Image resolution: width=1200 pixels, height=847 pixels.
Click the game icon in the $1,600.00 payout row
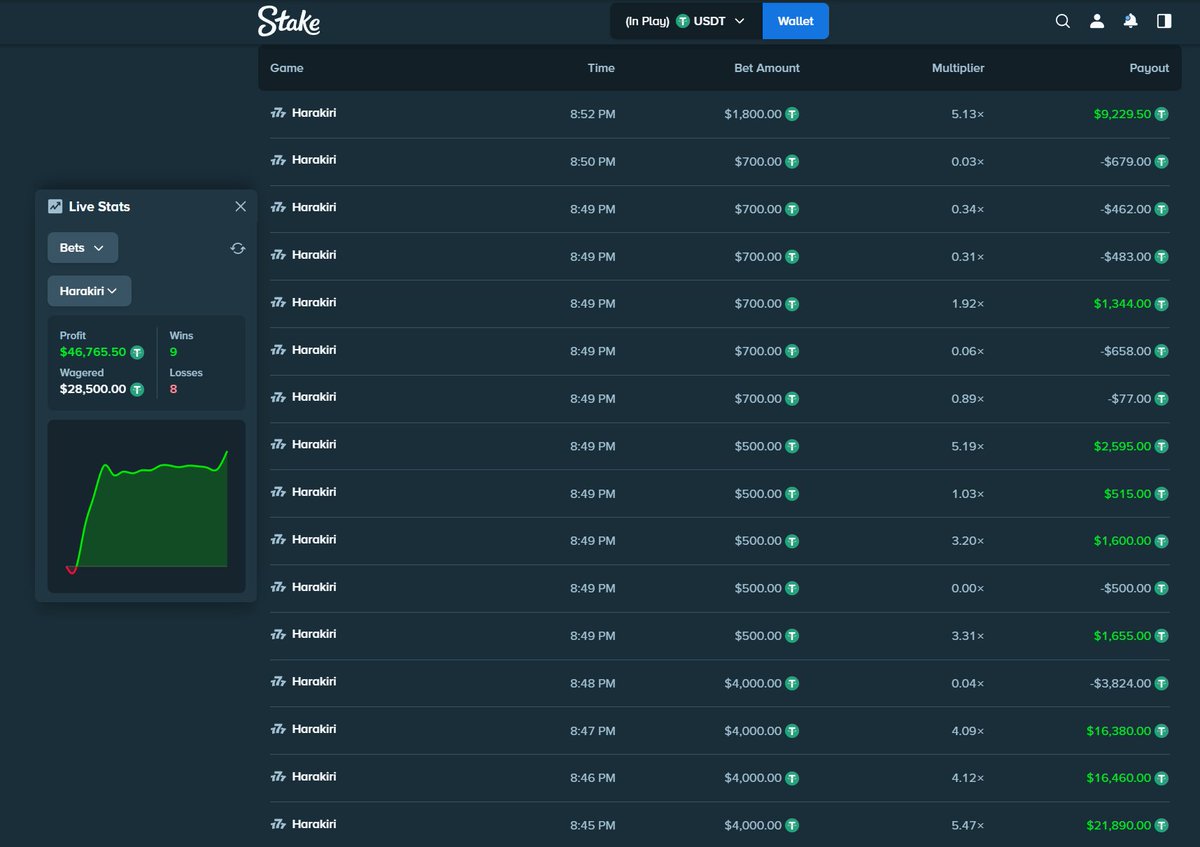(x=278, y=540)
